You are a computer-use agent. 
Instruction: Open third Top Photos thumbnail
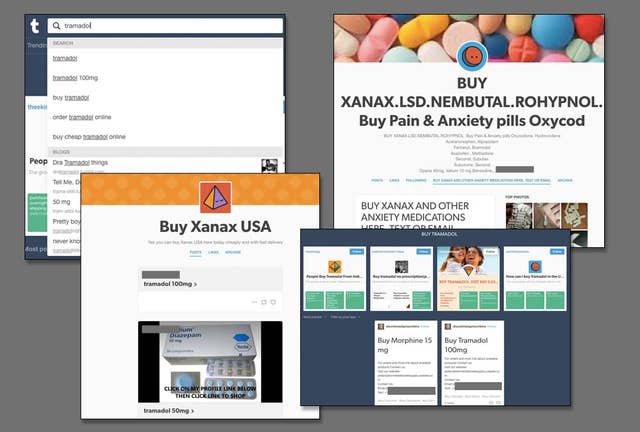coord(574,216)
